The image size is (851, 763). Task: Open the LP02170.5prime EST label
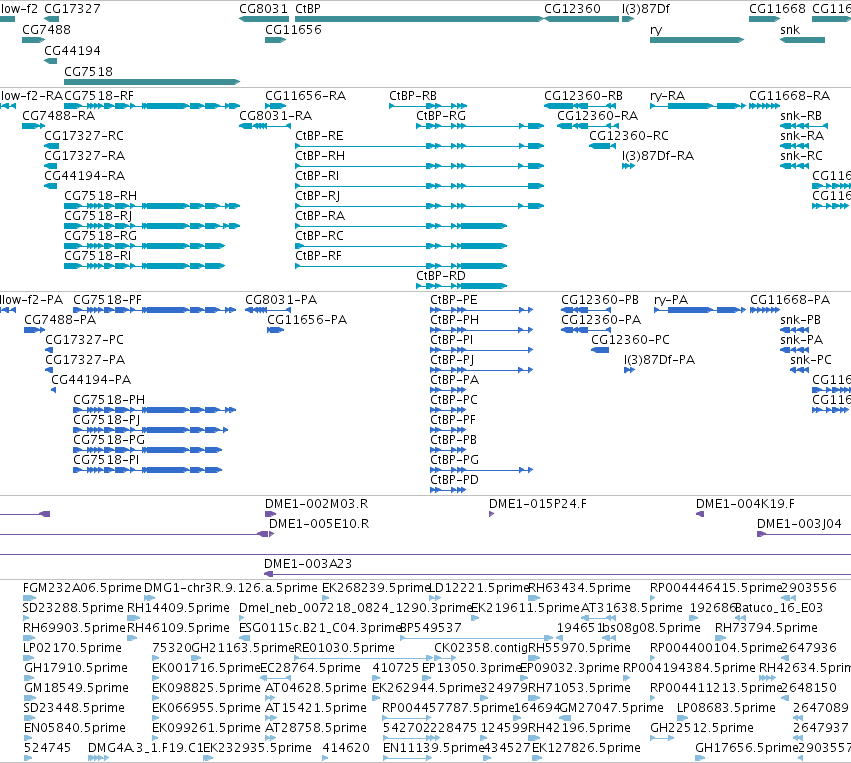coord(72,648)
